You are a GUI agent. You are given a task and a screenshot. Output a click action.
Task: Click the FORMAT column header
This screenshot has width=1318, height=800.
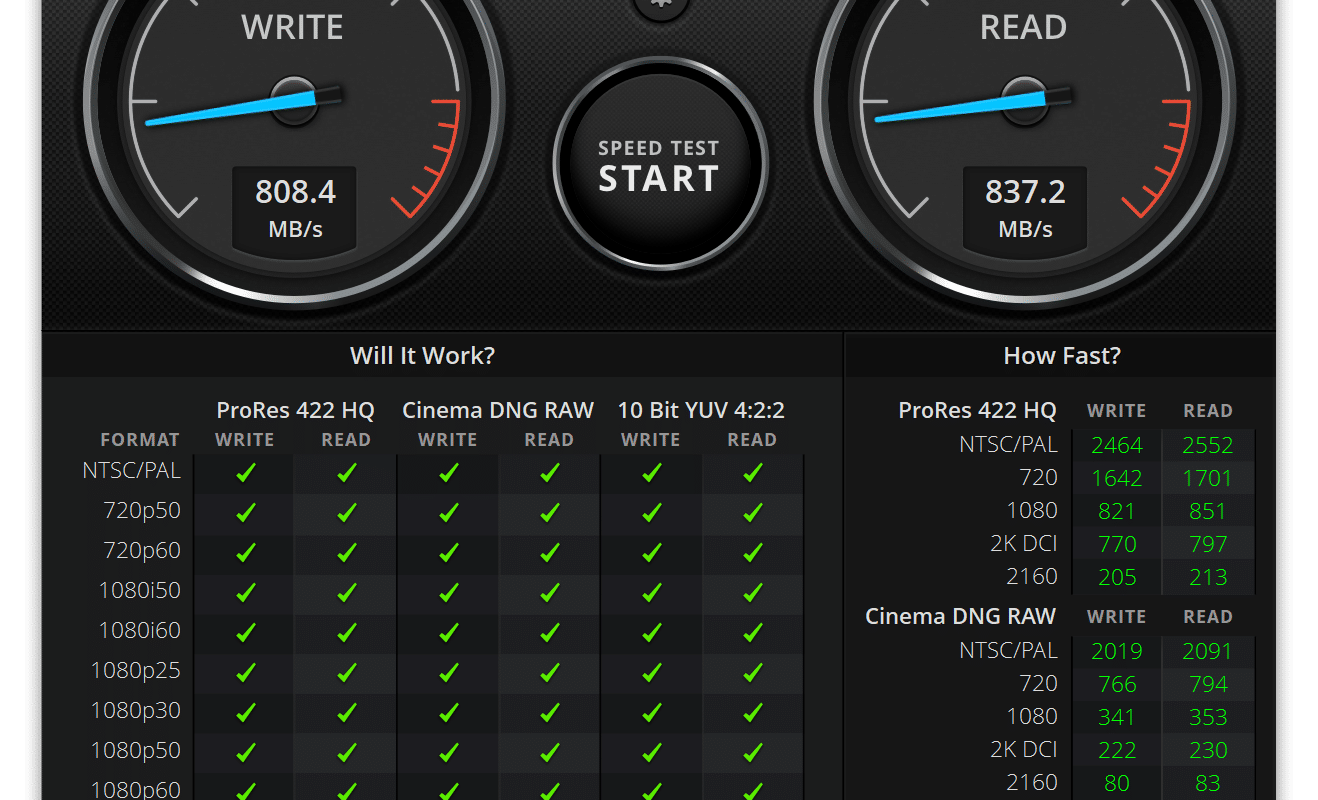pos(140,440)
